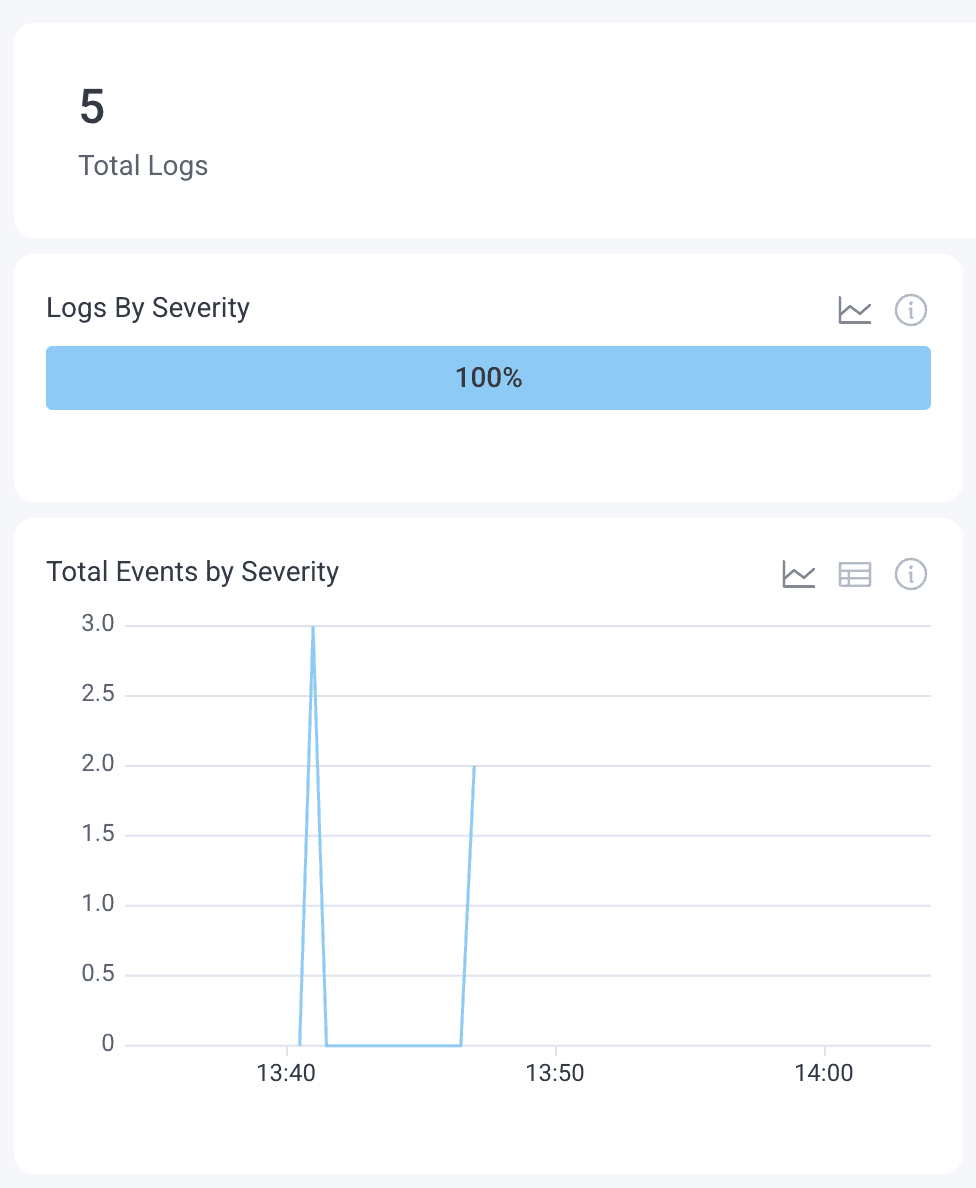976x1188 pixels.
Task: Select the 13:50 time axis label
Action: 557,1073
